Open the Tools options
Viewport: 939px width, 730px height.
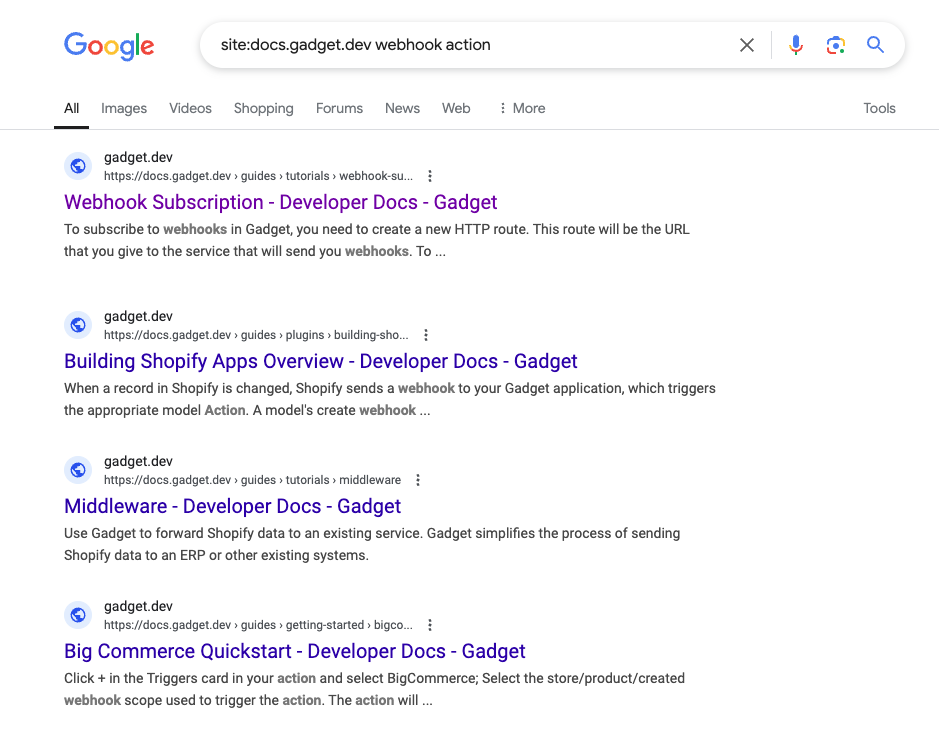[879, 108]
